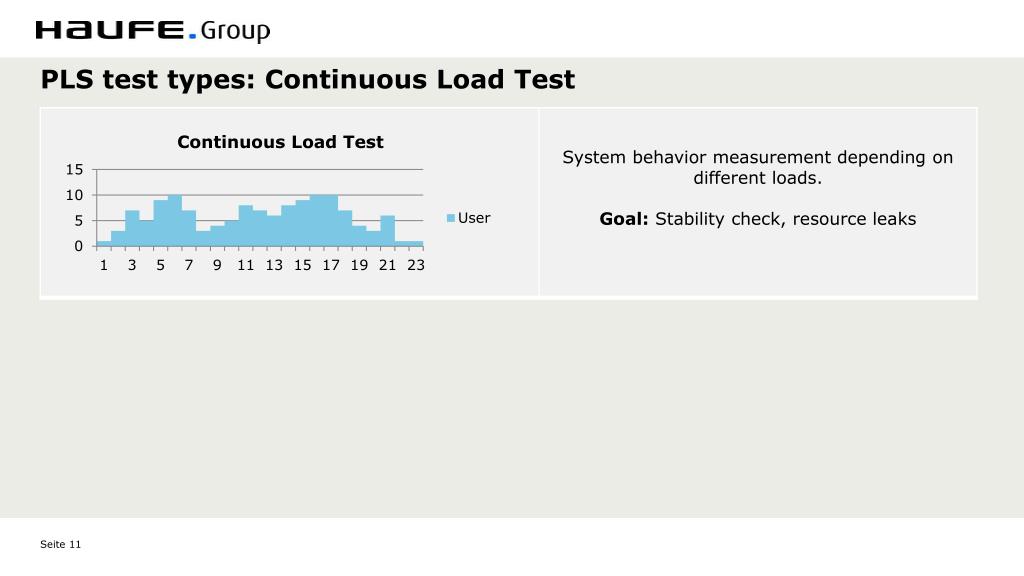This screenshot has width=1024, height=576.
Task: Click the tallest bar near hour 6
Action: pyautogui.click(x=174, y=221)
